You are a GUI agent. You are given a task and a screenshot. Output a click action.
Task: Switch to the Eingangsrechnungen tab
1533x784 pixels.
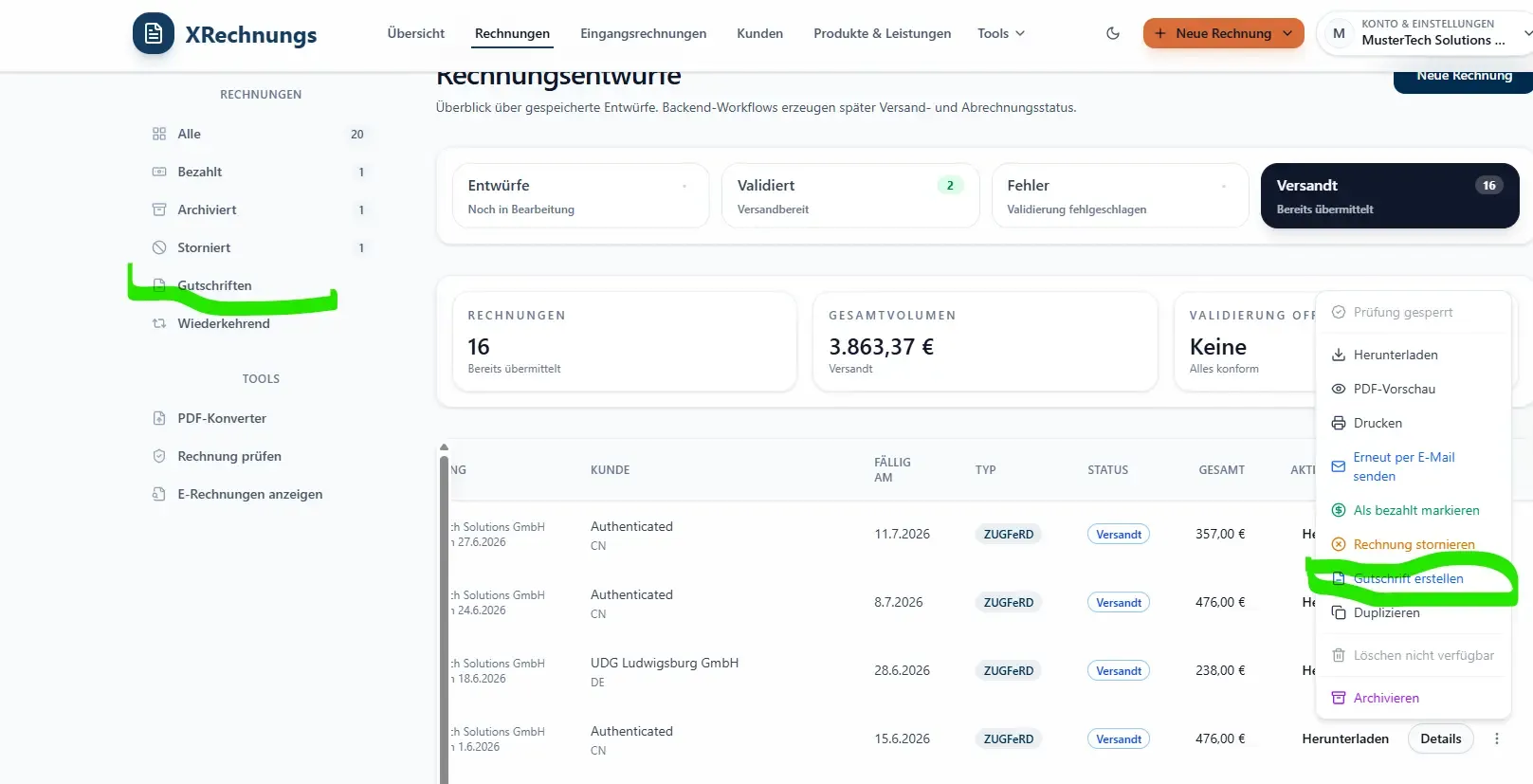(644, 33)
